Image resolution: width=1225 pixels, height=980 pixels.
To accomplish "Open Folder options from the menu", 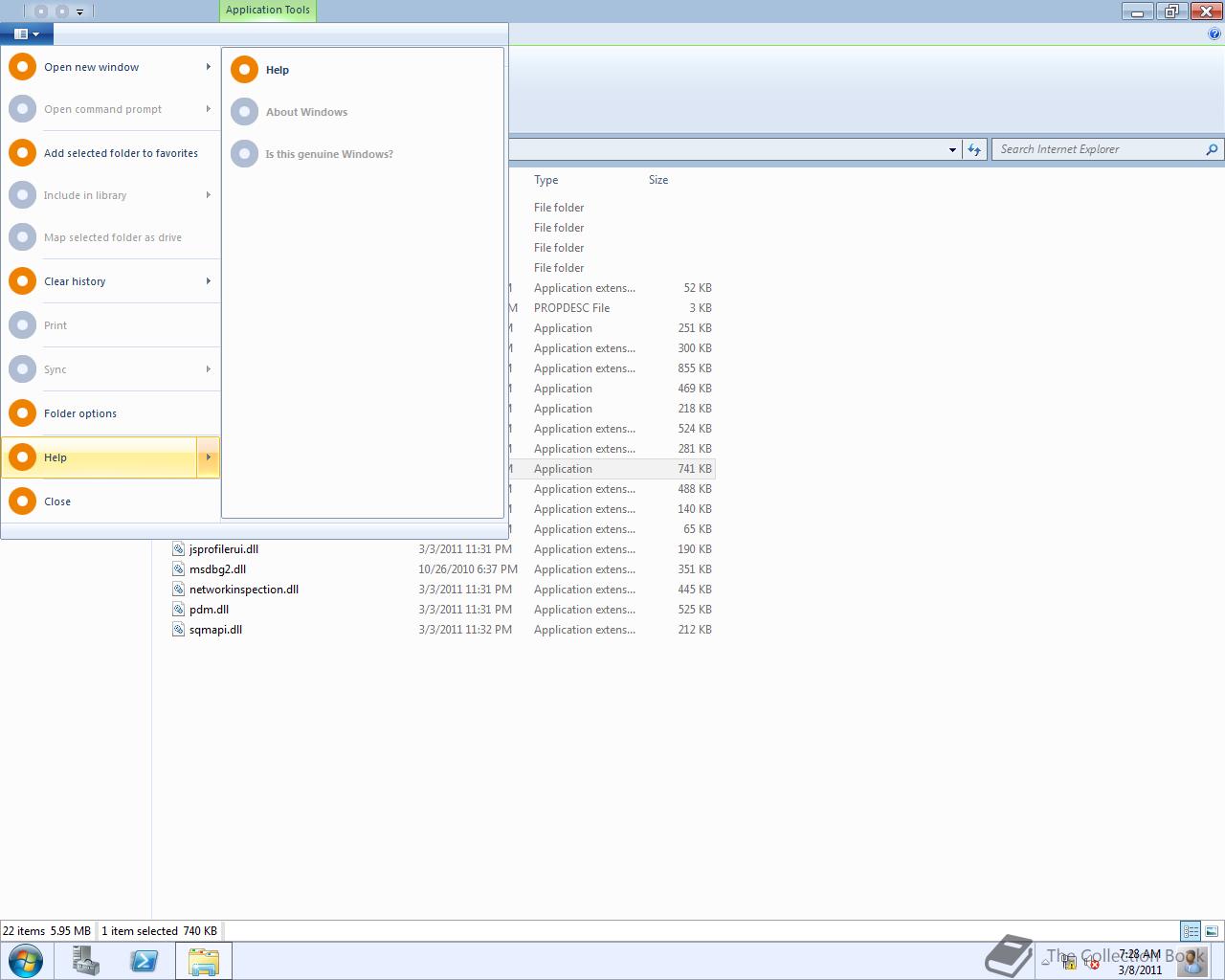I will pos(111,413).
